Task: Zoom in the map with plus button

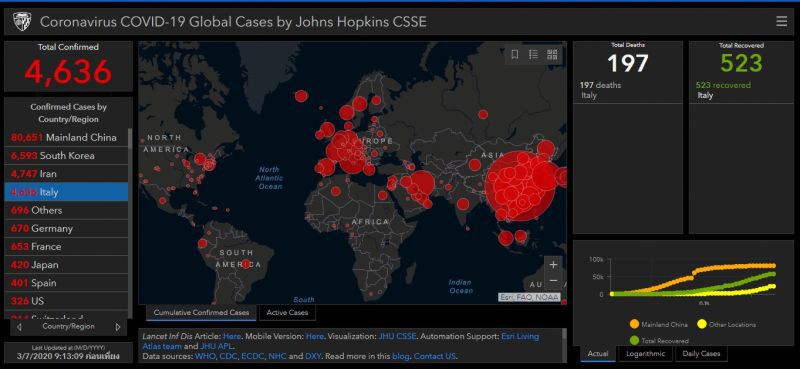Action: (x=553, y=264)
